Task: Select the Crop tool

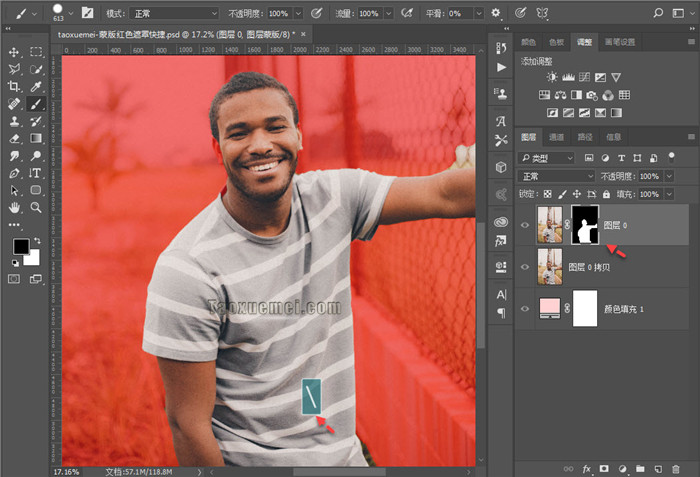Action: [14, 86]
